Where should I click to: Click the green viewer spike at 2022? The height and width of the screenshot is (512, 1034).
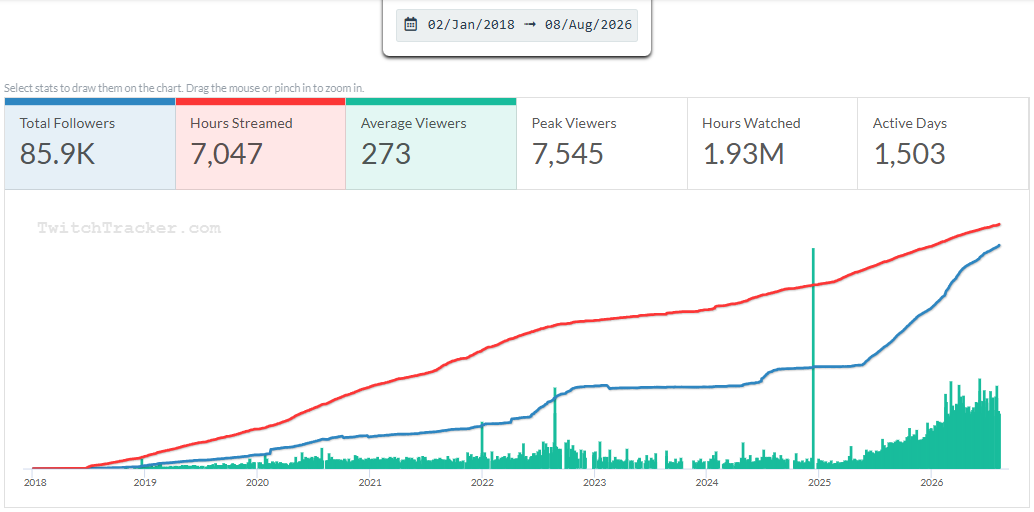pos(482,445)
